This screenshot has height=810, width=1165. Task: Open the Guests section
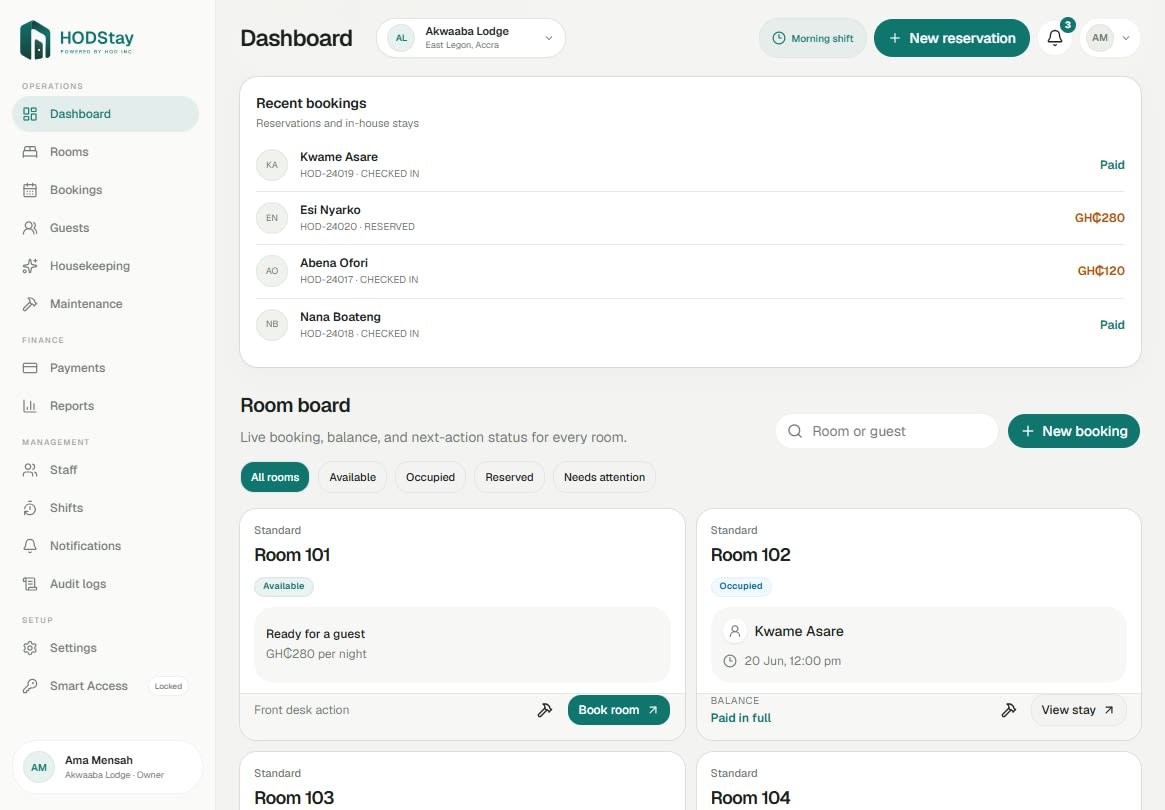click(x=106, y=227)
